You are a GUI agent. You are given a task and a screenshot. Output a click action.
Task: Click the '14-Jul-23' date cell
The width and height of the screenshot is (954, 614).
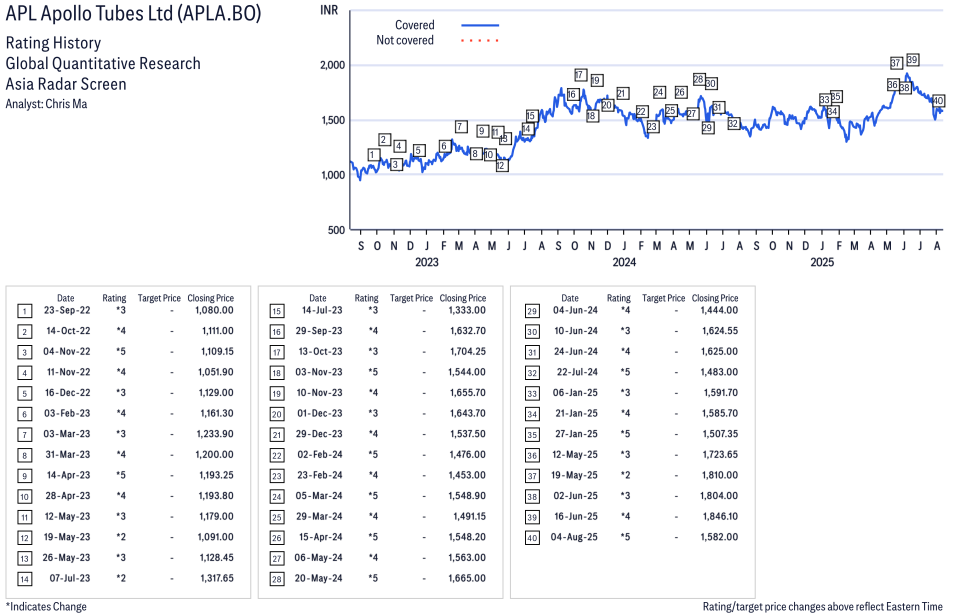322,310
